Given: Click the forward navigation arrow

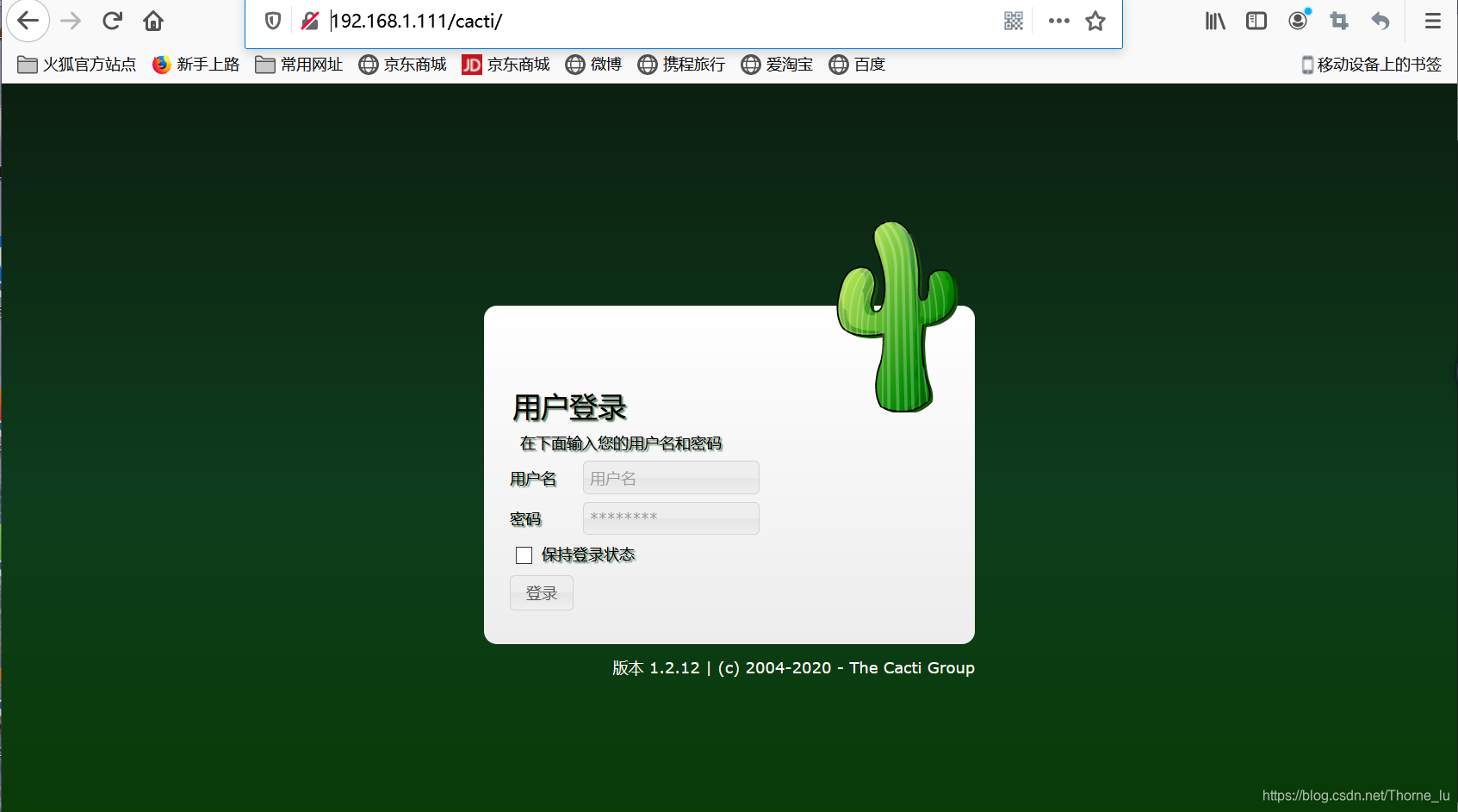Looking at the screenshot, I should tap(71, 21).
